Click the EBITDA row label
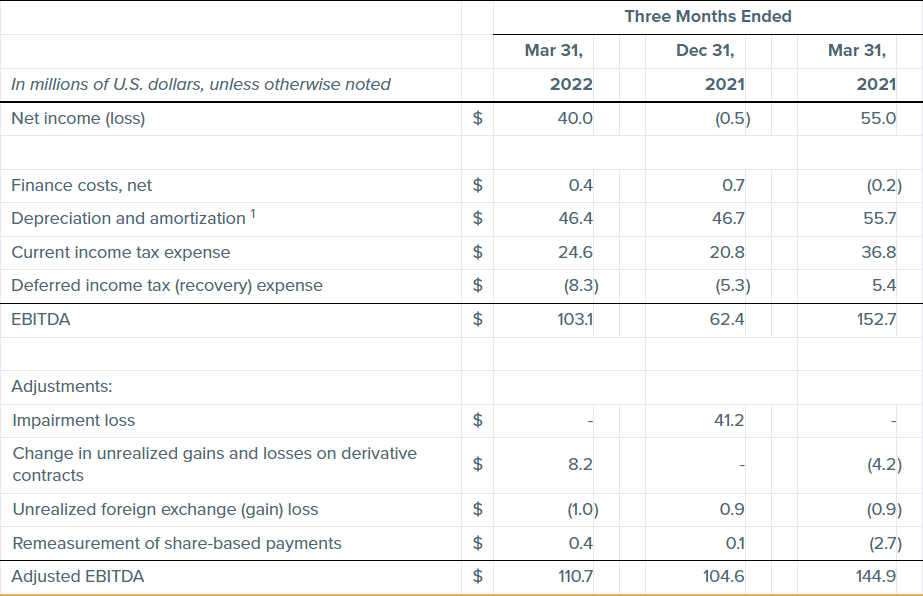923x596 pixels. [x=41, y=320]
